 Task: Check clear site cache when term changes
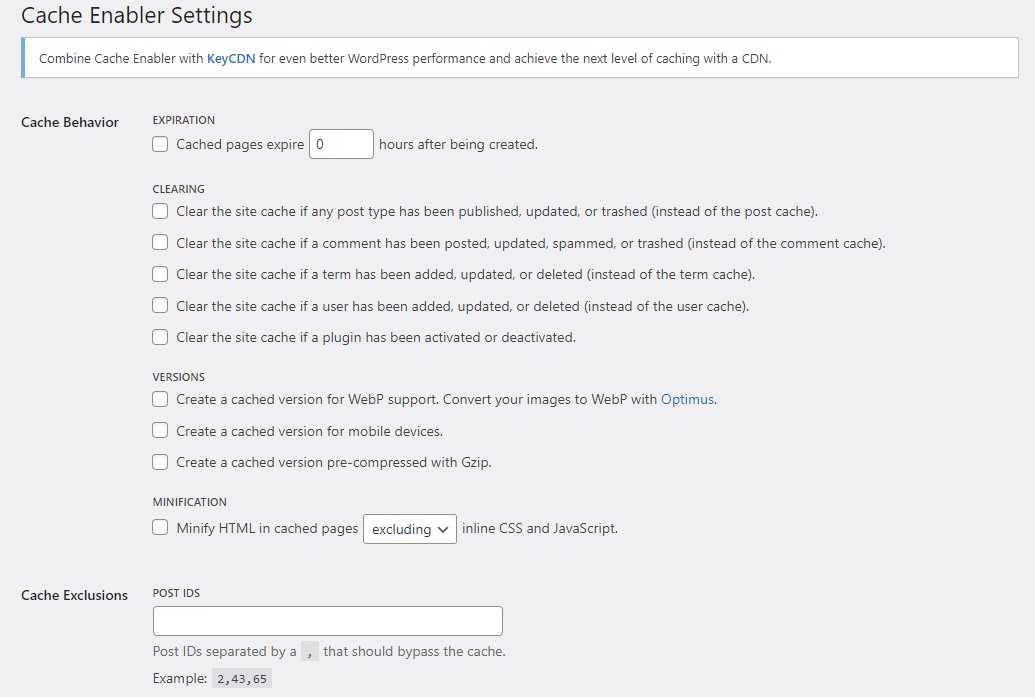[160, 274]
